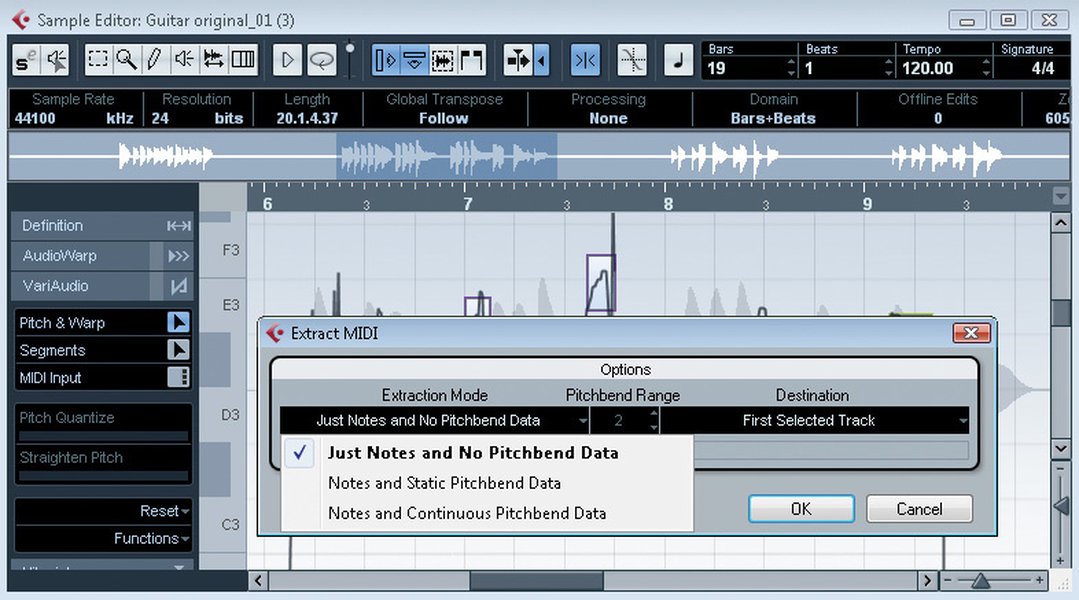Toggle Audition Loop button

coord(321,61)
